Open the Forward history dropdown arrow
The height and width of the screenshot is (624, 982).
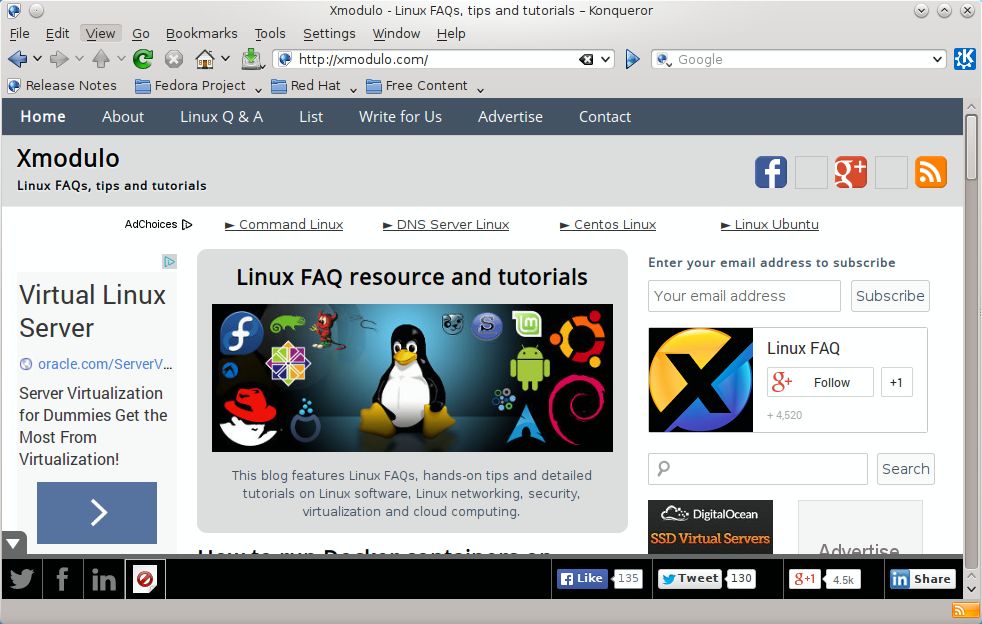point(79,59)
